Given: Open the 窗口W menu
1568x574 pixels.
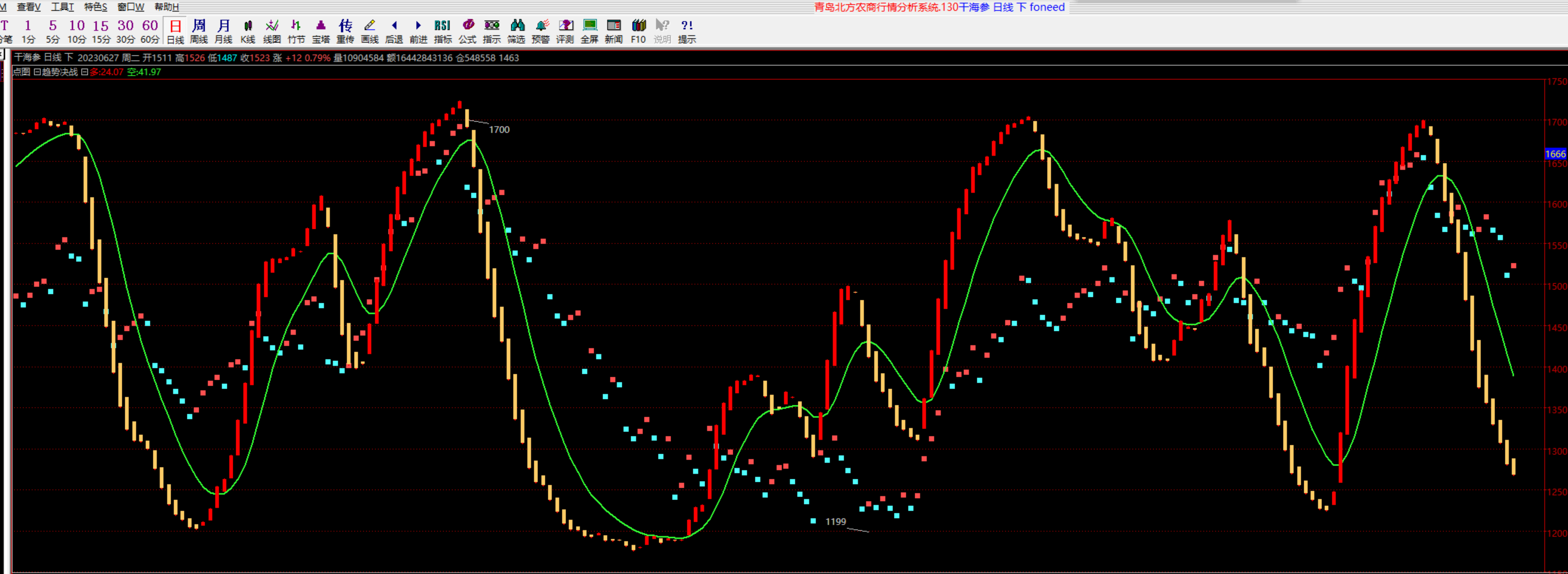Looking at the screenshot, I should 130,7.
